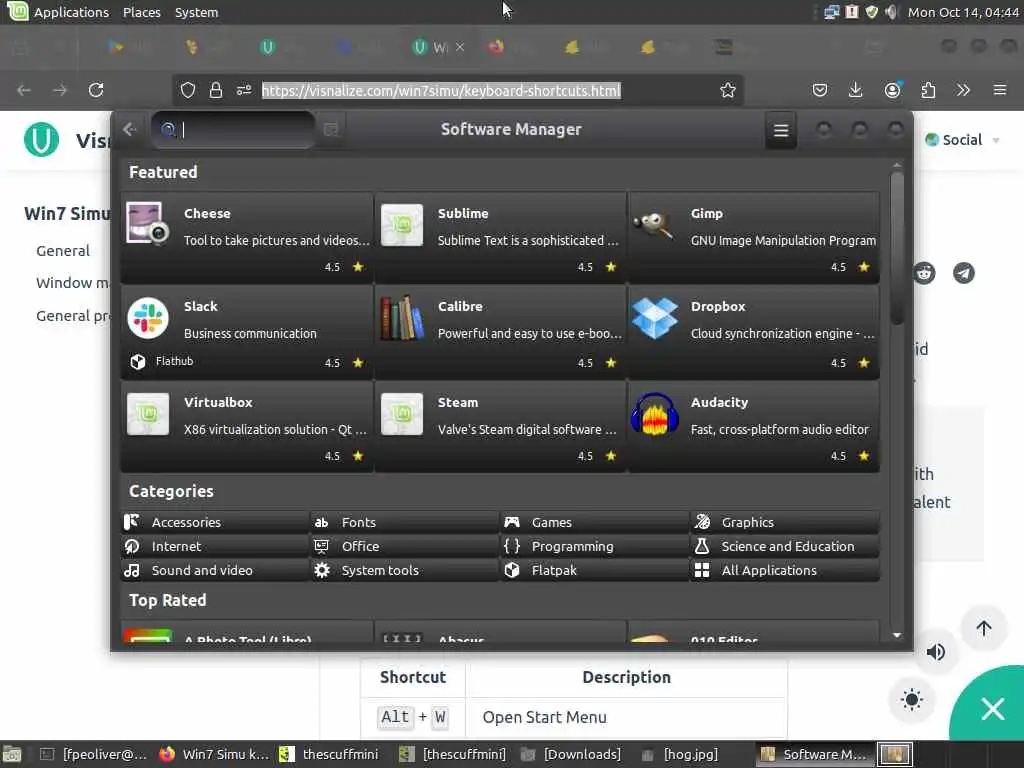Screen dimensions: 1024x768
Task: Open the Places menu
Action: pos(142,12)
